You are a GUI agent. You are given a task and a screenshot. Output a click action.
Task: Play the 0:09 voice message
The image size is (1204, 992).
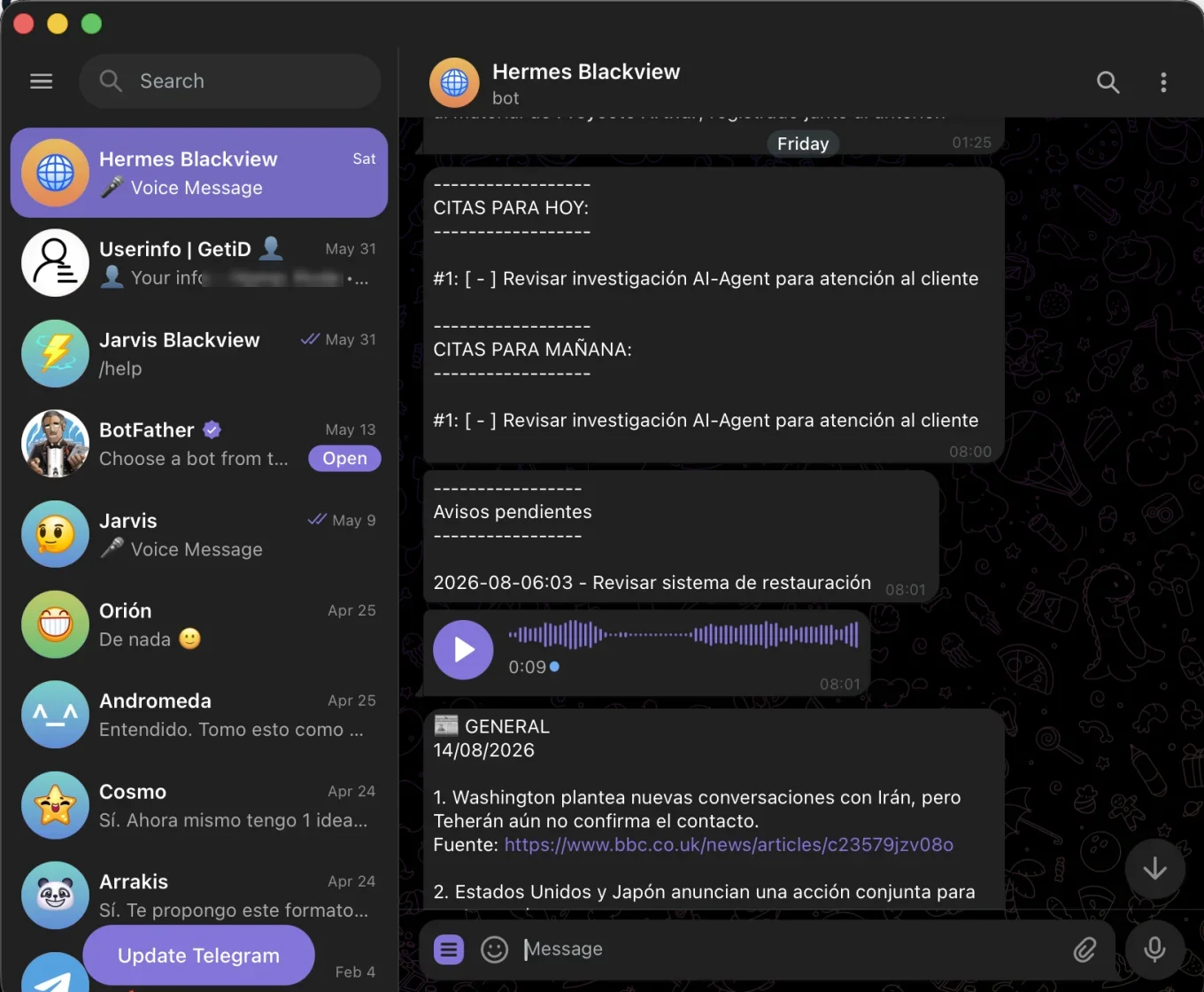click(x=463, y=650)
